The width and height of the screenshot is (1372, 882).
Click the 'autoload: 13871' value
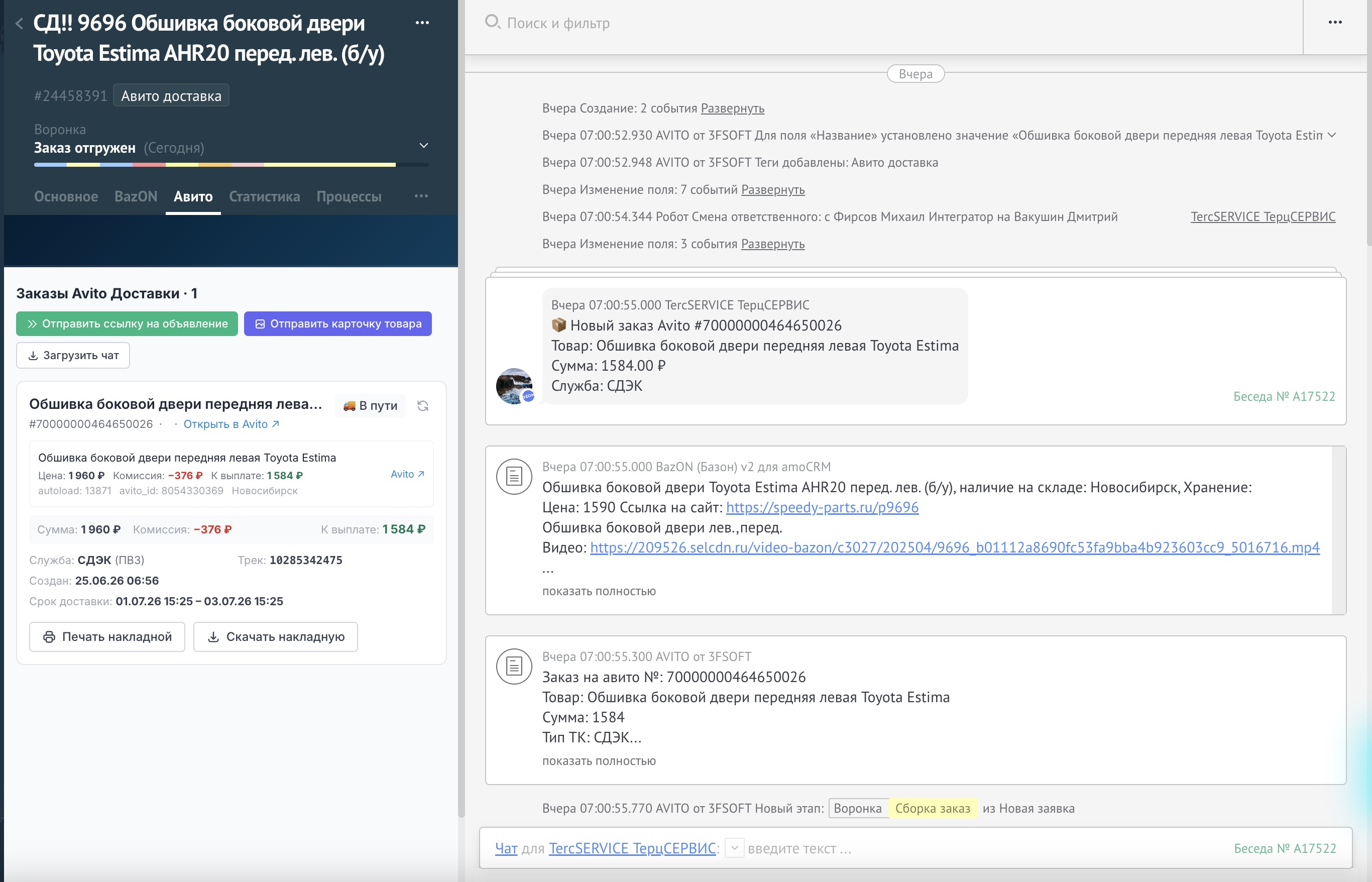(74, 491)
